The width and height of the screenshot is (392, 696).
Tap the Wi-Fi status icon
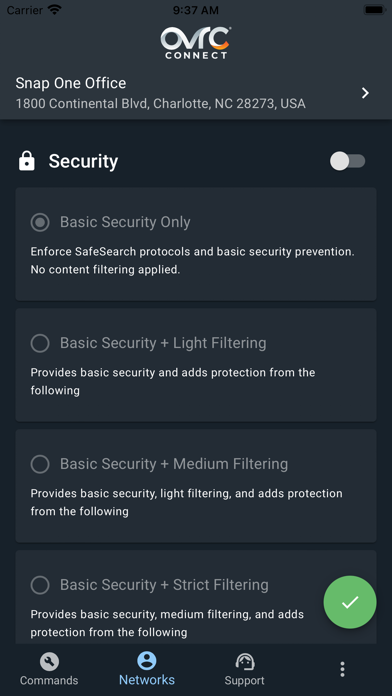[55, 10]
